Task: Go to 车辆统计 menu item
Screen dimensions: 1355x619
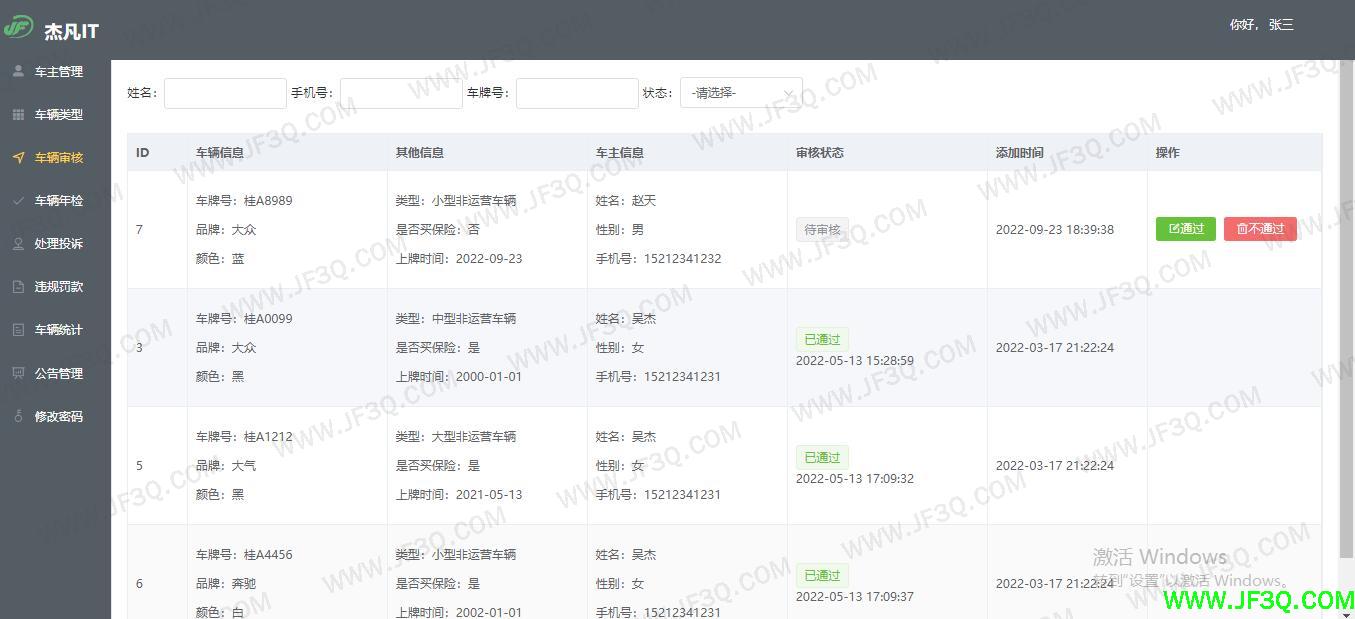Action: click(x=58, y=330)
